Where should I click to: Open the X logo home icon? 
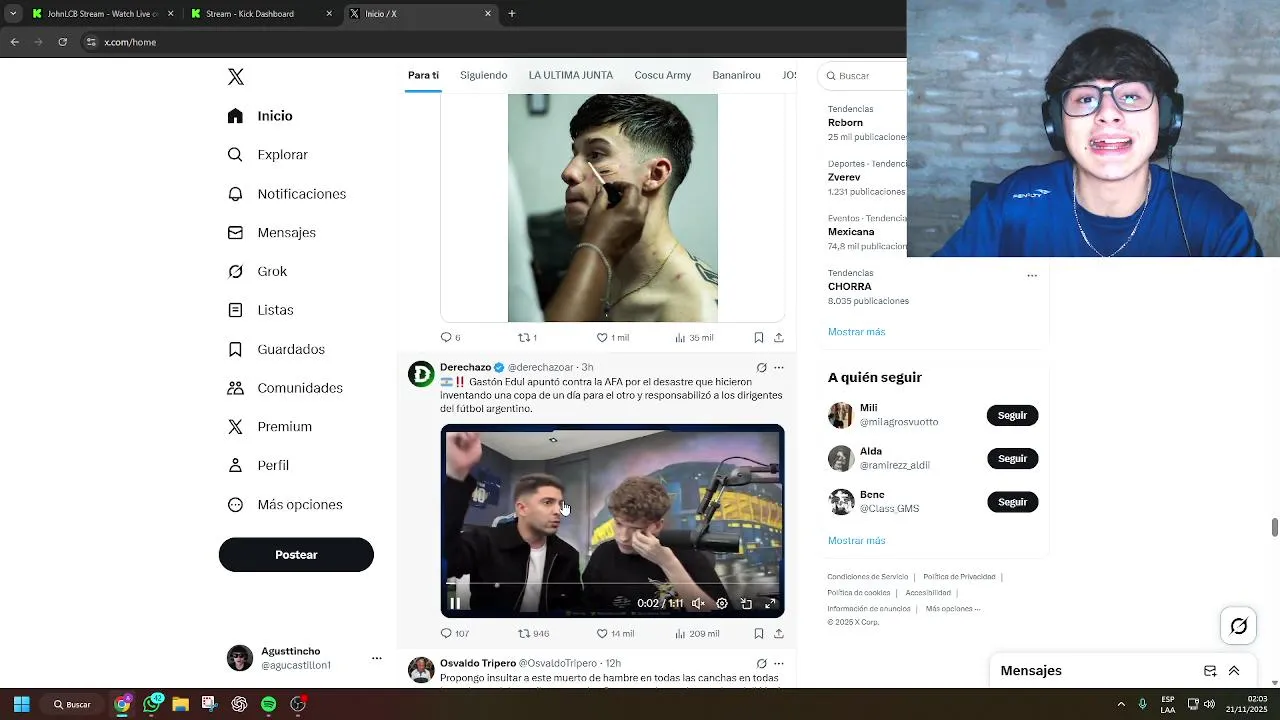tap(236, 77)
